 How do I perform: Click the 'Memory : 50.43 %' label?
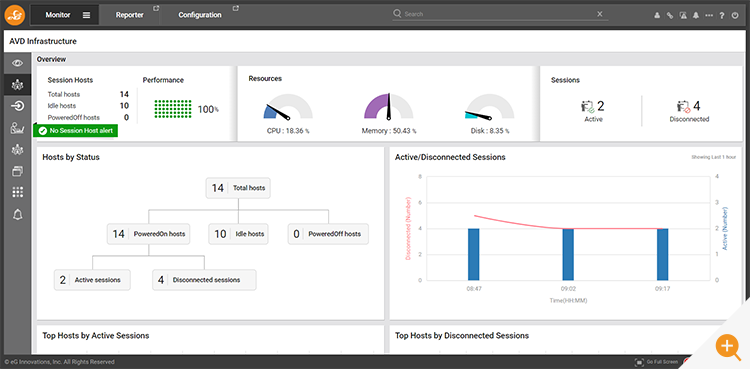click(x=389, y=131)
